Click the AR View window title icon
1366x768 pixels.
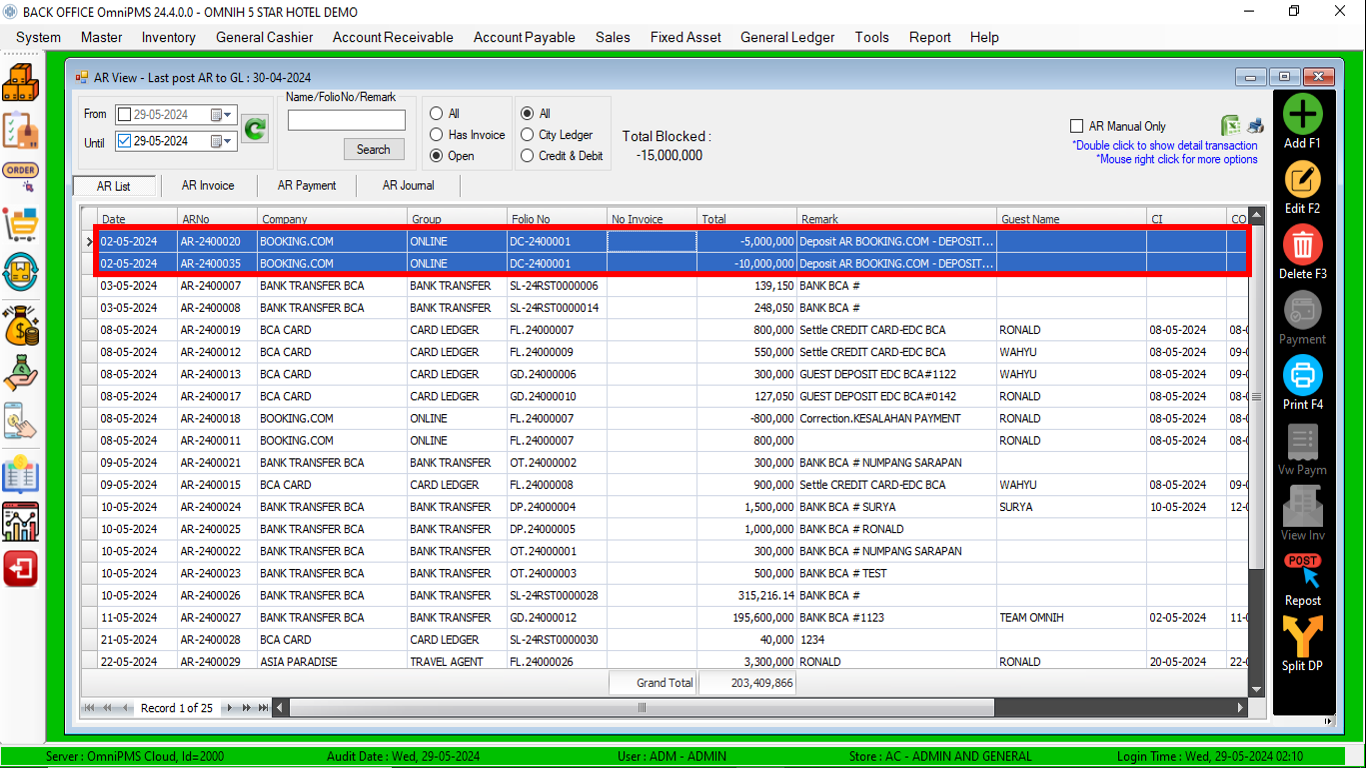(x=82, y=77)
